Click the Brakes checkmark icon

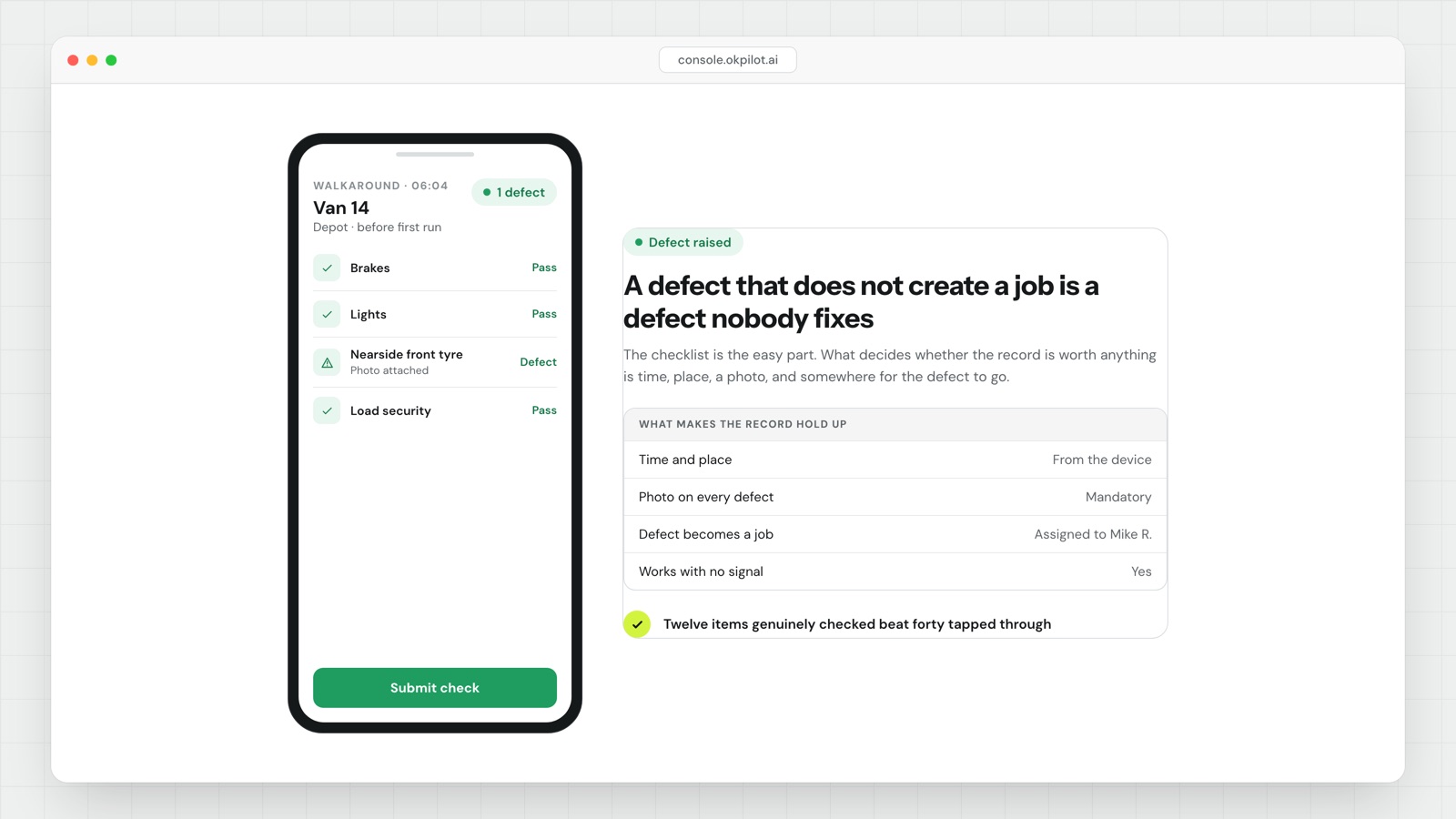pos(327,268)
